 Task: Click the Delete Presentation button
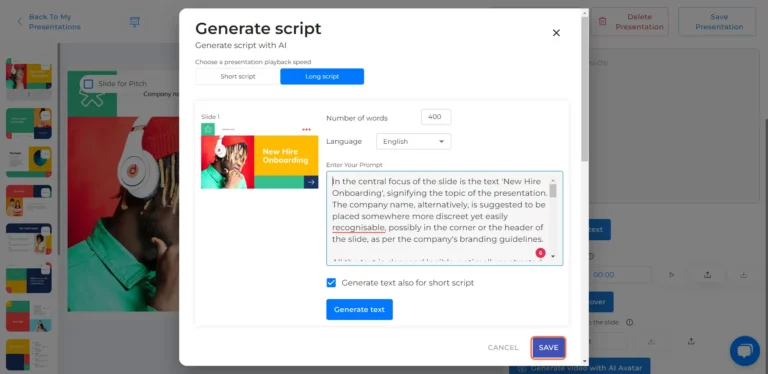pyautogui.click(x=630, y=22)
